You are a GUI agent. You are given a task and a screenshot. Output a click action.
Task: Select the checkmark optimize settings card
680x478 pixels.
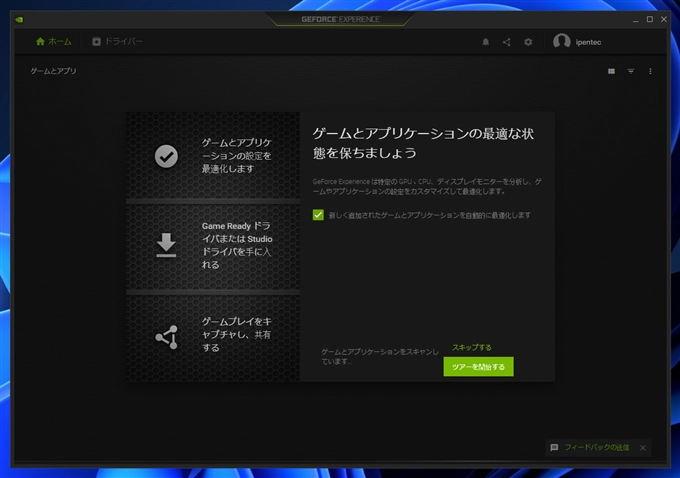[x=213, y=156]
